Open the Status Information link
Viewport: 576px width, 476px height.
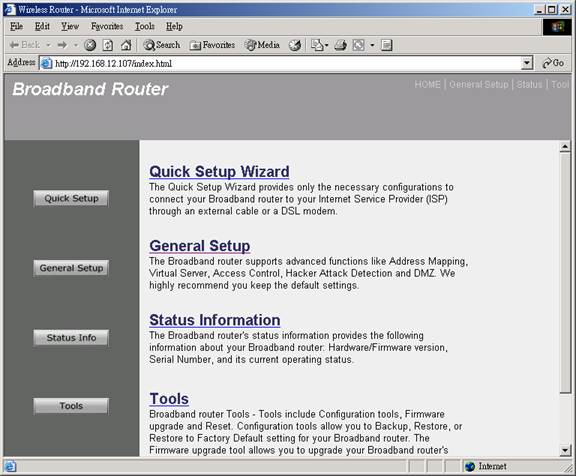215,320
